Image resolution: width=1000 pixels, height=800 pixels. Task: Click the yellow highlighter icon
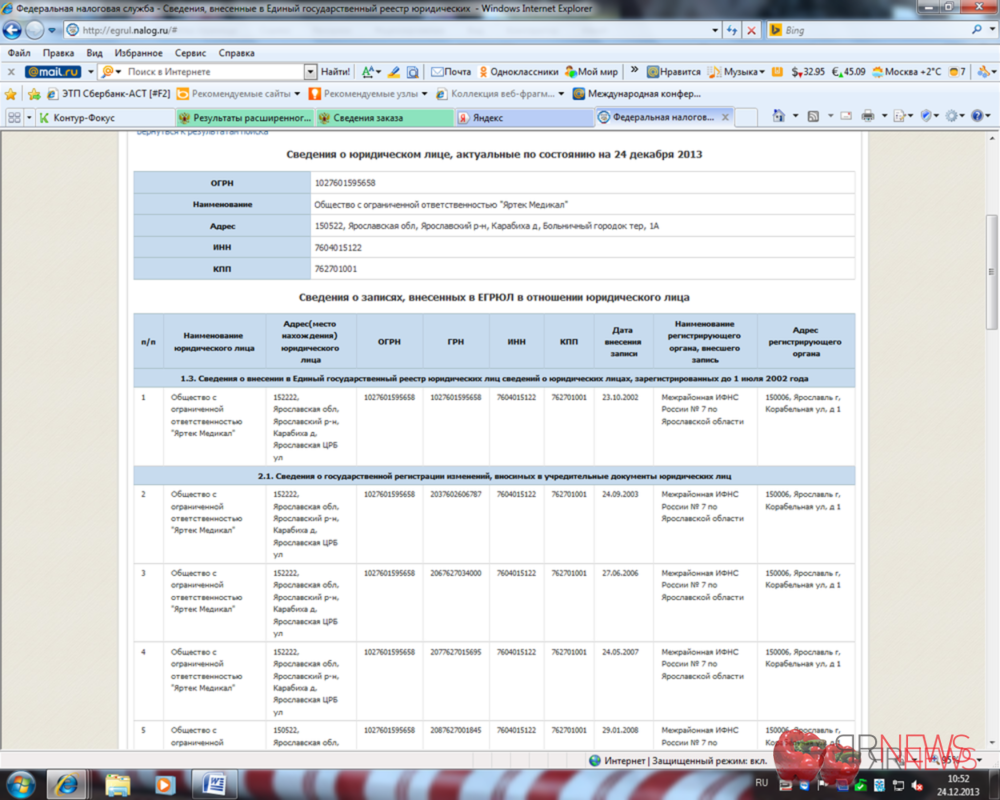(394, 72)
